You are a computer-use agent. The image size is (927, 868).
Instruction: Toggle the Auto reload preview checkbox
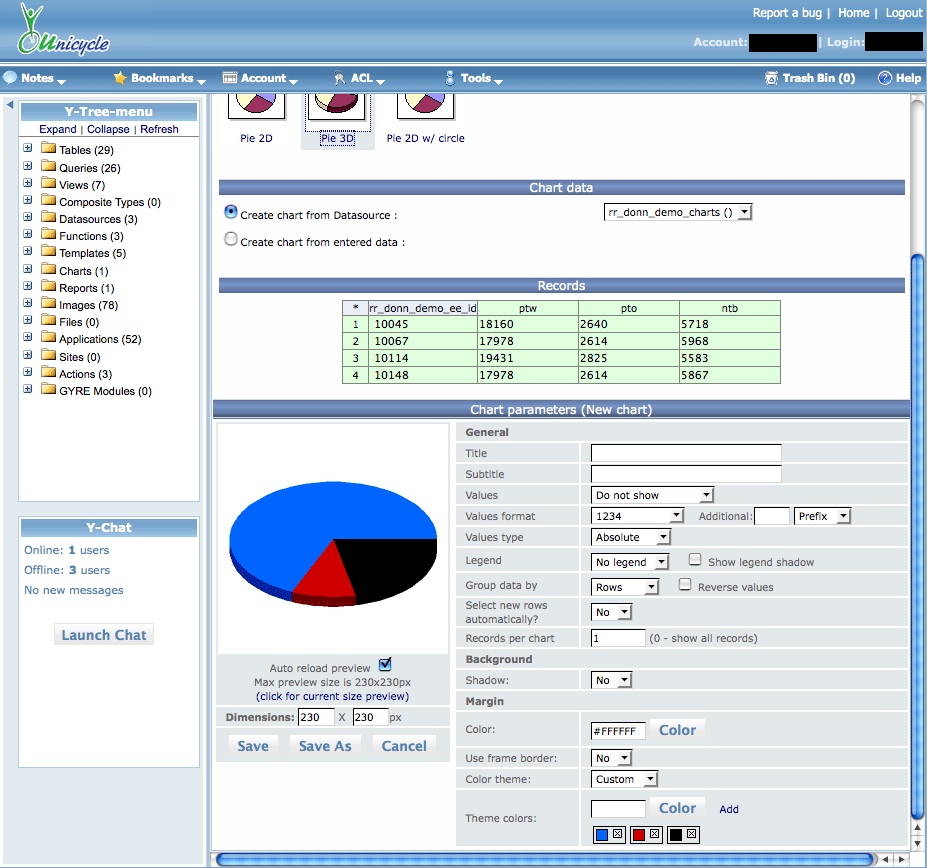(385, 665)
